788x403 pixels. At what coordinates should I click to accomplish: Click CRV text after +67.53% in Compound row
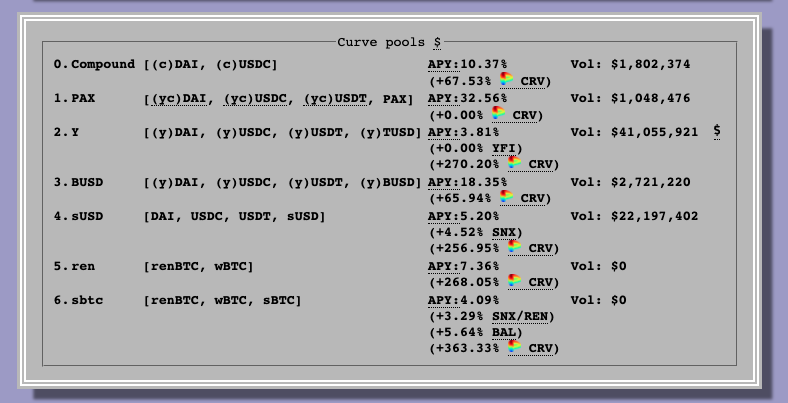pyautogui.click(x=533, y=81)
